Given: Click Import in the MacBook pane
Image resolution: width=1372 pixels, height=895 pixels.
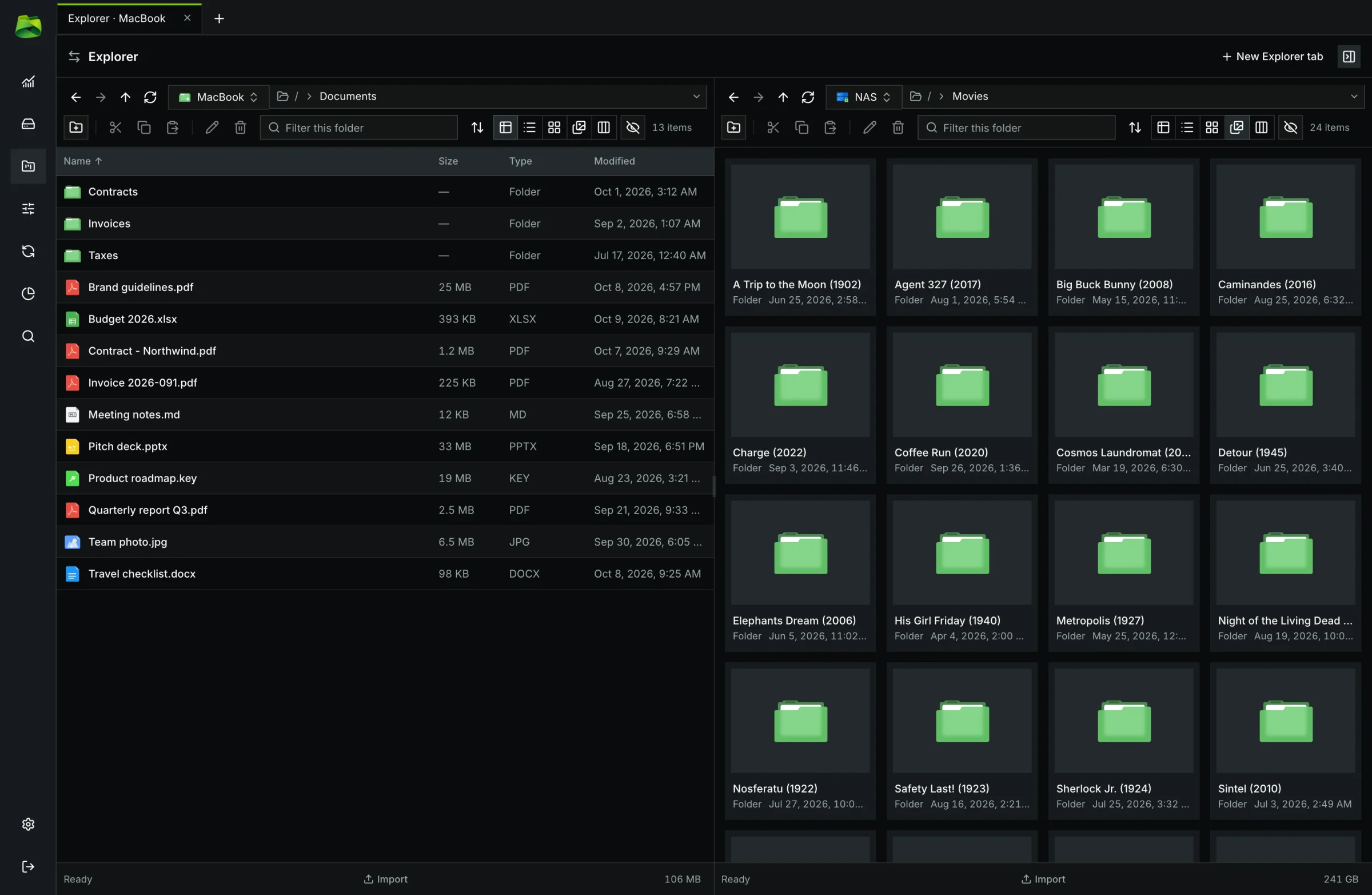Looking at the screenshot, I should [386, 878].
